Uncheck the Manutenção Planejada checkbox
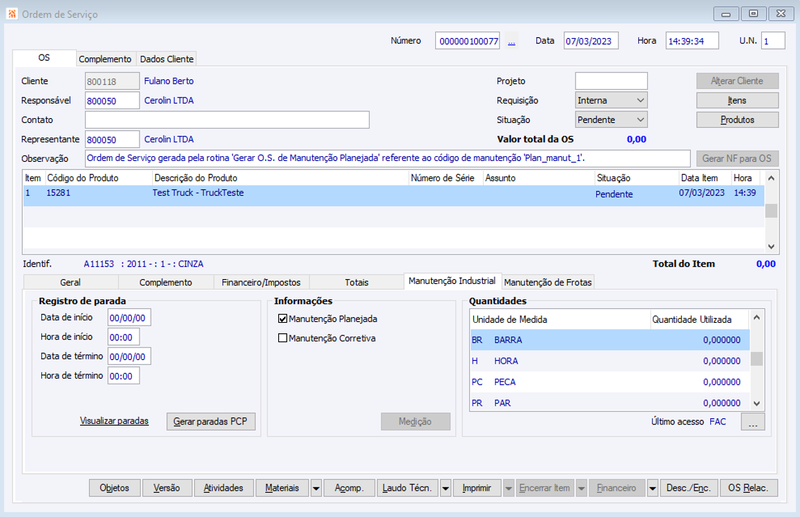 click(283, 319)
